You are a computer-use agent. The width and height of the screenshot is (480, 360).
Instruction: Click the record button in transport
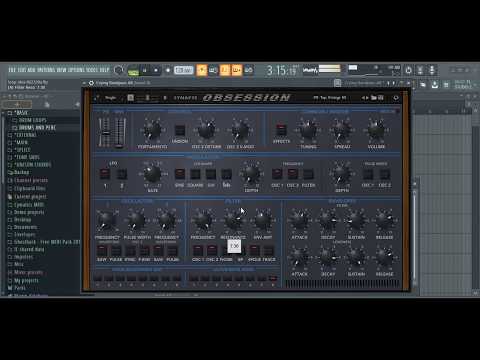(x=168, y=70)
